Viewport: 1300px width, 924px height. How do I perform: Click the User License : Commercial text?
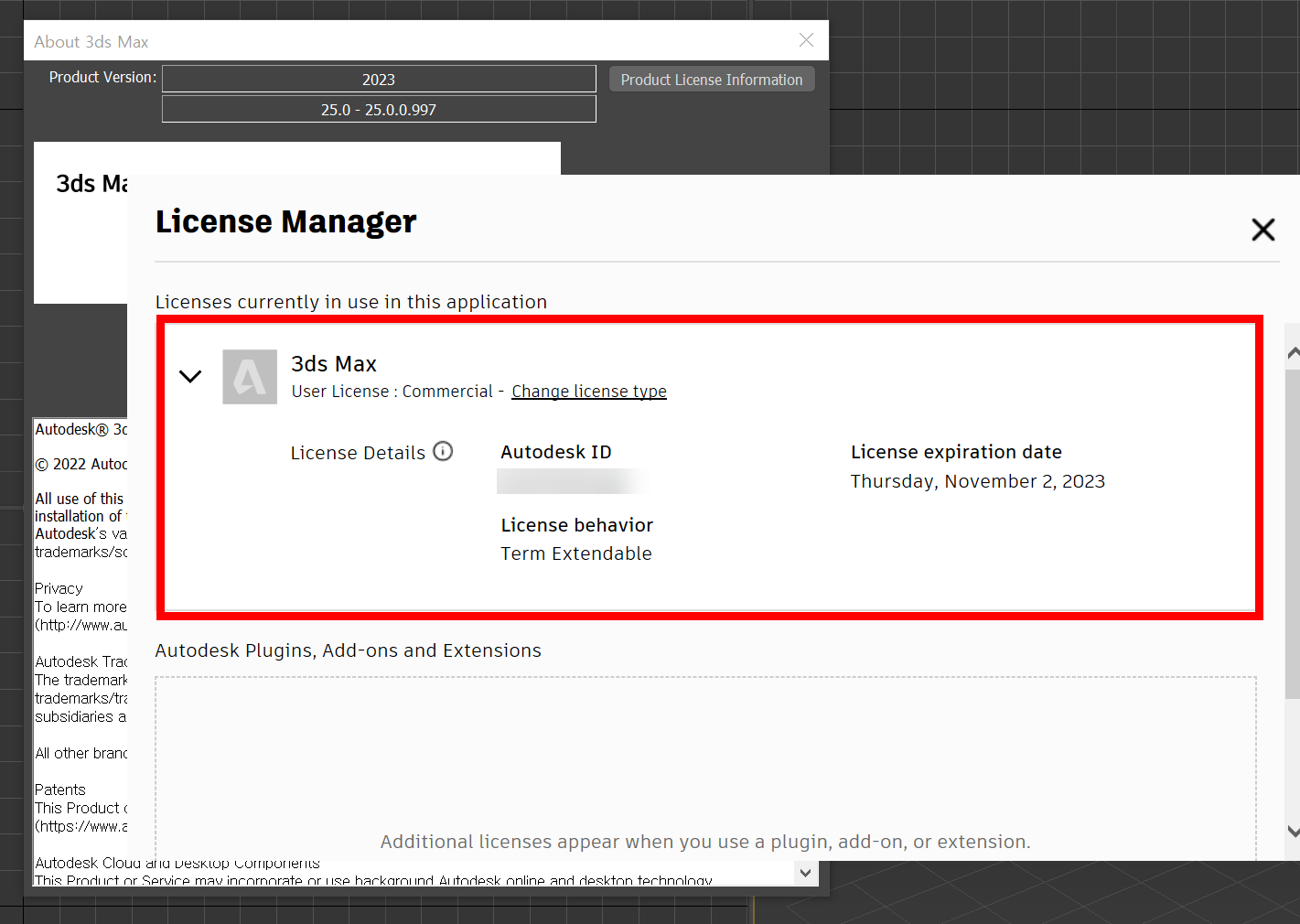point(392,392)
